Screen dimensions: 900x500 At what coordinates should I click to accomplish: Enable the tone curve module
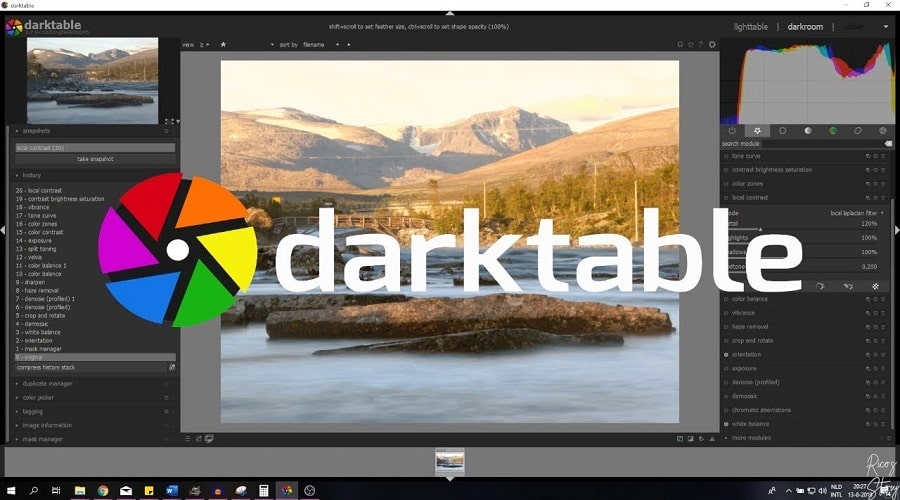(726, 156)
